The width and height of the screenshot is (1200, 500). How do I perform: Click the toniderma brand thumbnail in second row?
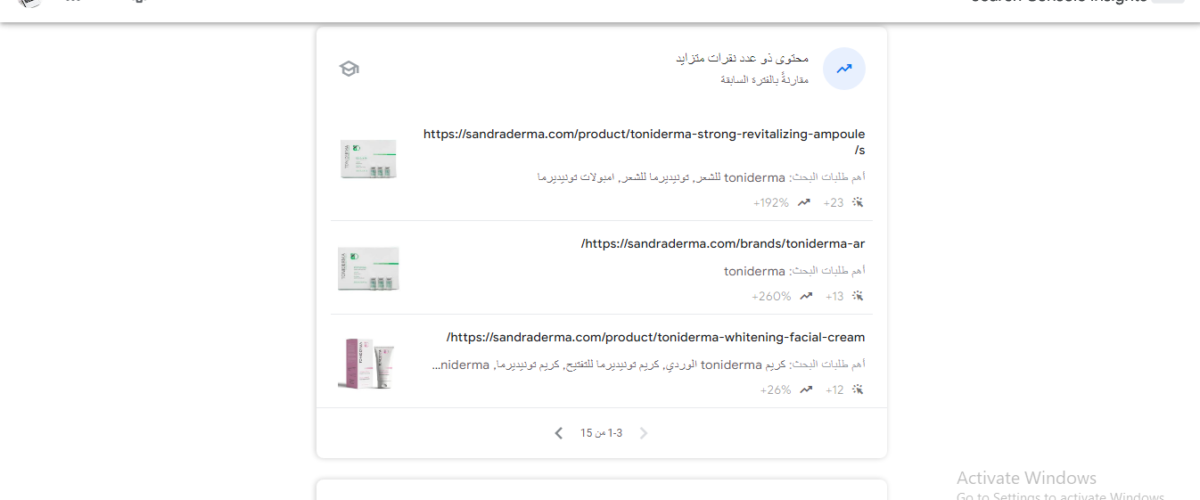tap(368, 268)
